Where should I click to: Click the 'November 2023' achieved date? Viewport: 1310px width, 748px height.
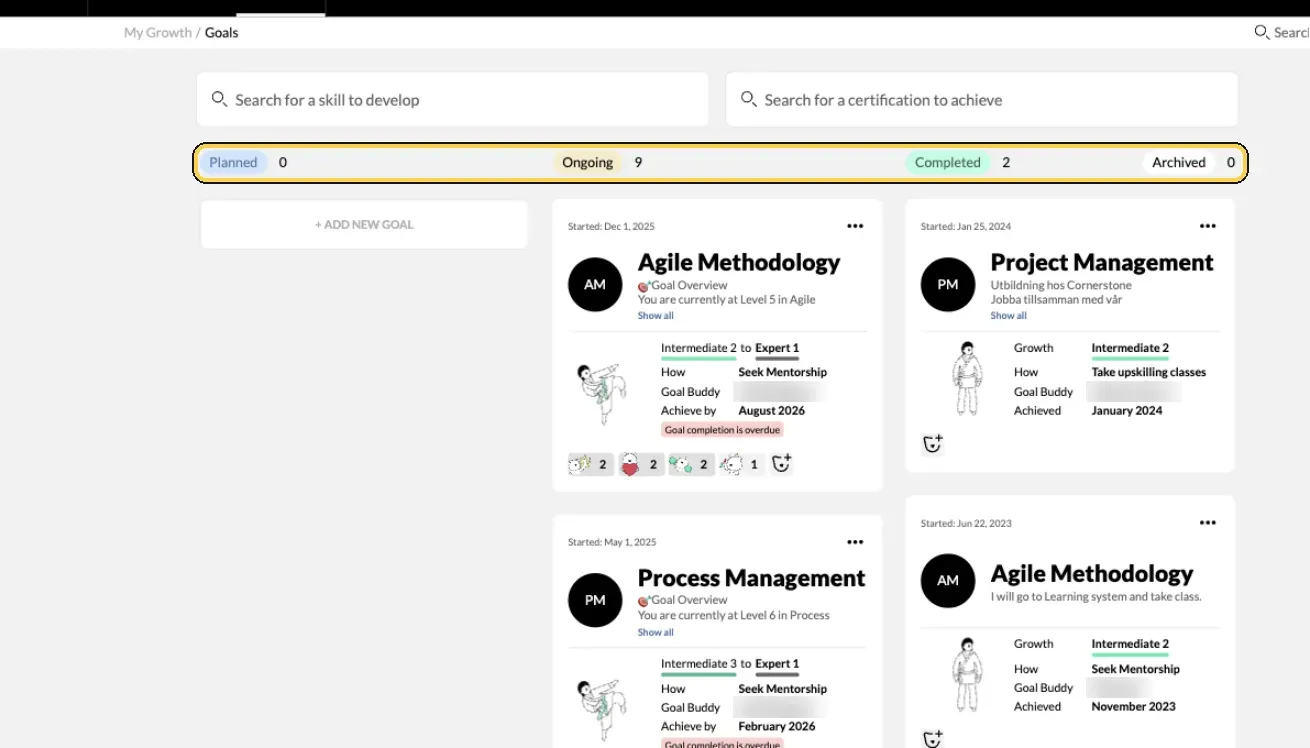point(1133,707)
